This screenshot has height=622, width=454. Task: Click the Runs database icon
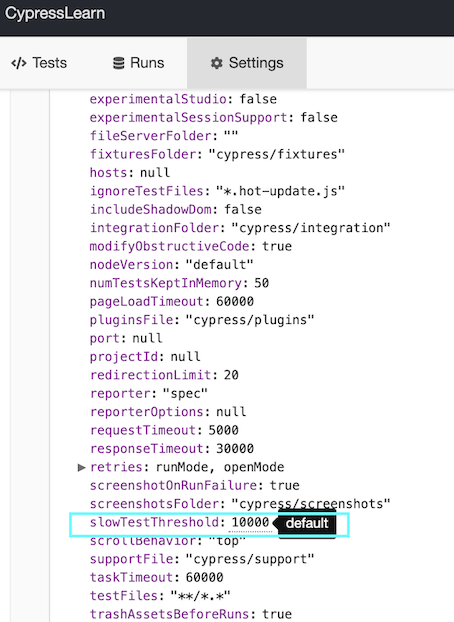[x=118, y=63]
